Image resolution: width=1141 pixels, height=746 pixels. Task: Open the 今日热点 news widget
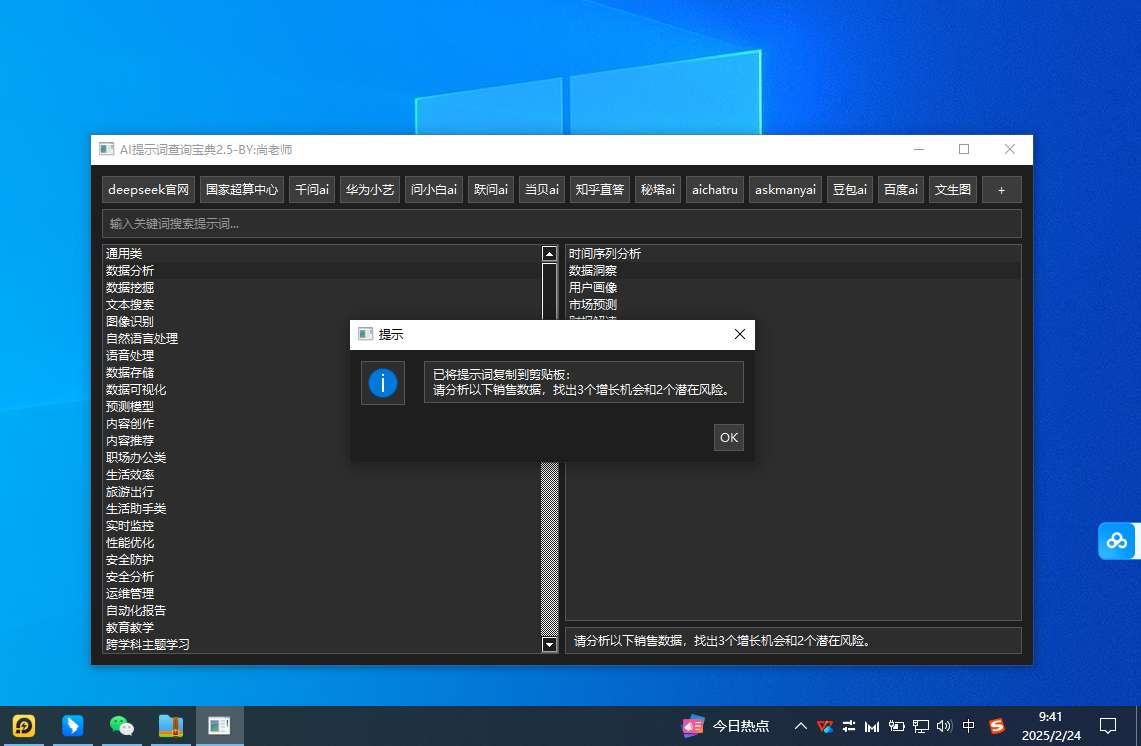[725, 726]
